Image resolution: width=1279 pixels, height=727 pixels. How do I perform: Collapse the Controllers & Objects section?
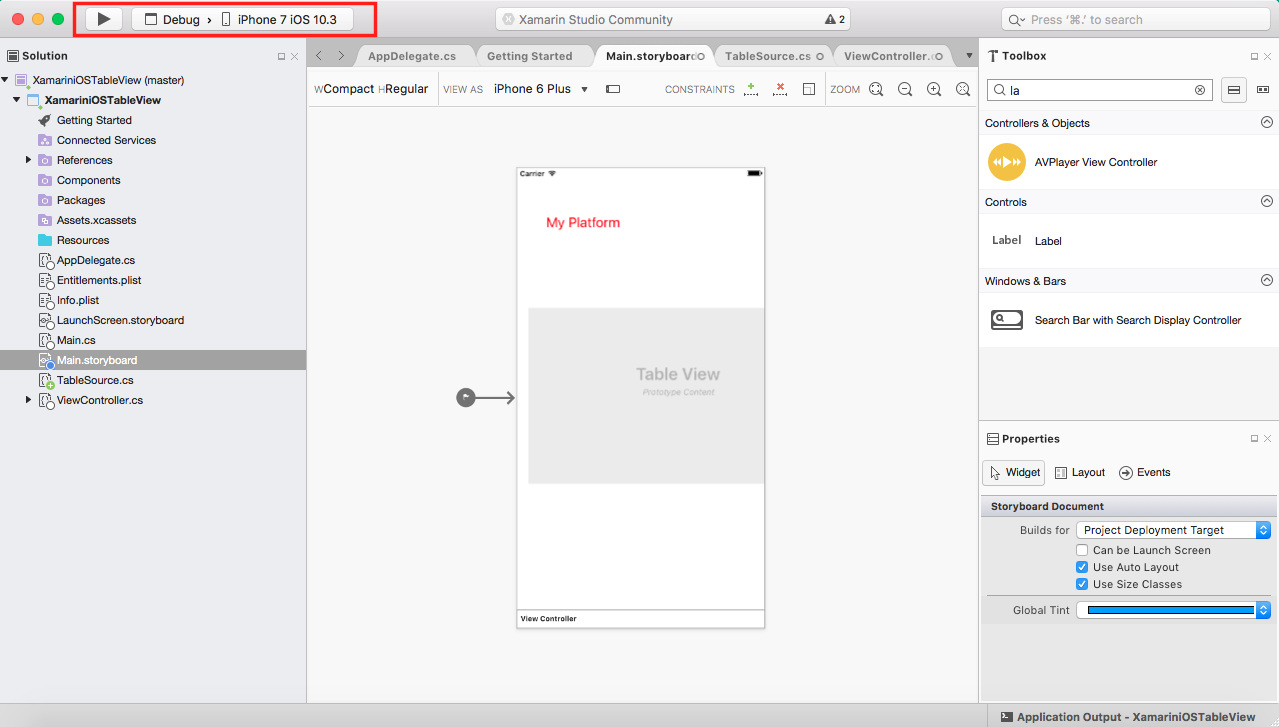1266,121
